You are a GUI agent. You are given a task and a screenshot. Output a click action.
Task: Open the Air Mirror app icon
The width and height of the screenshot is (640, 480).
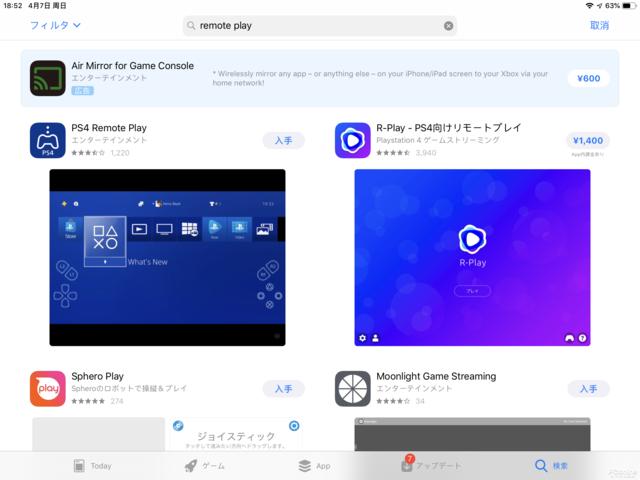click(x=48, y=78)
